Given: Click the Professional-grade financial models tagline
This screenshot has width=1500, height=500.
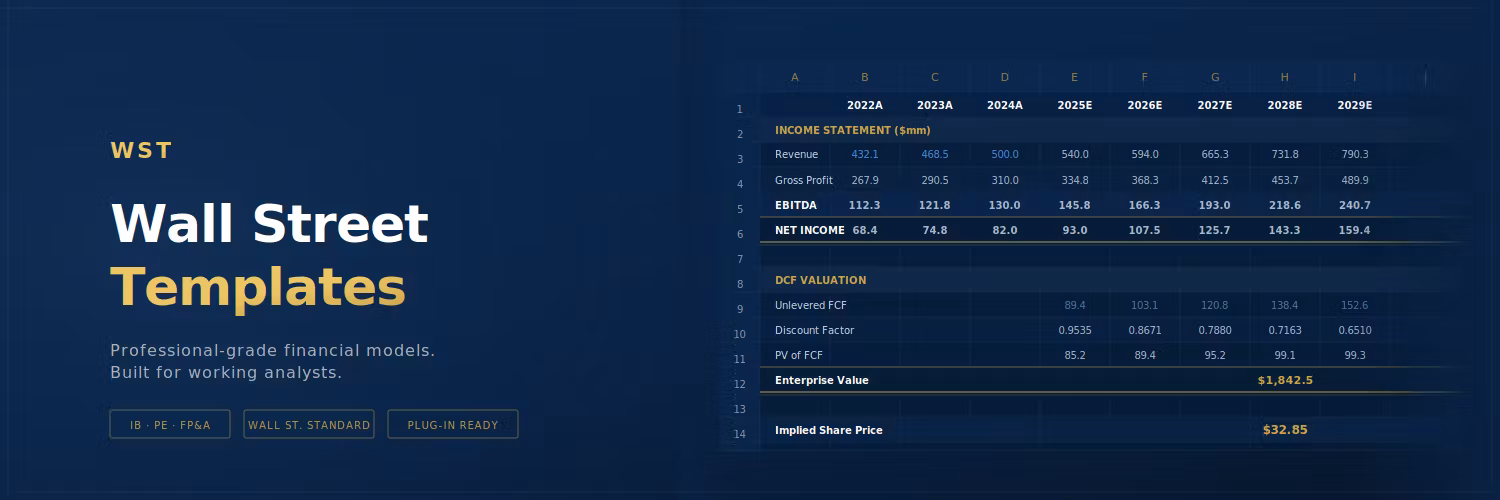Looking at the screenshot, I should click(272, 351).
